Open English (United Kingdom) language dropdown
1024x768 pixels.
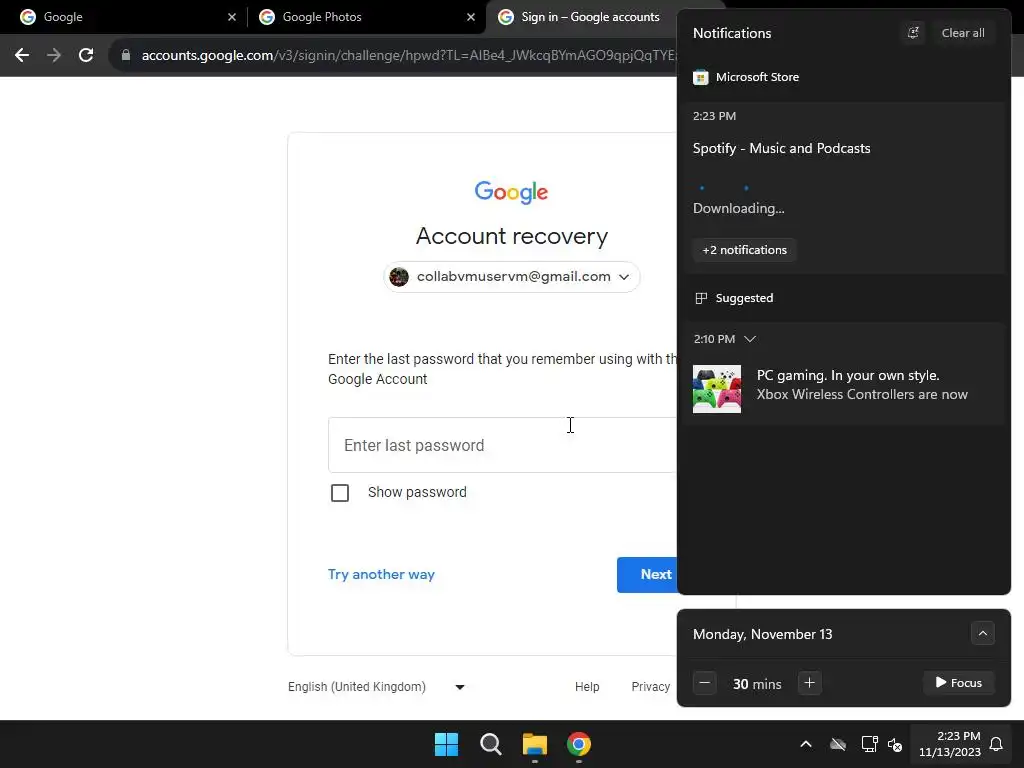click(376, 687)
